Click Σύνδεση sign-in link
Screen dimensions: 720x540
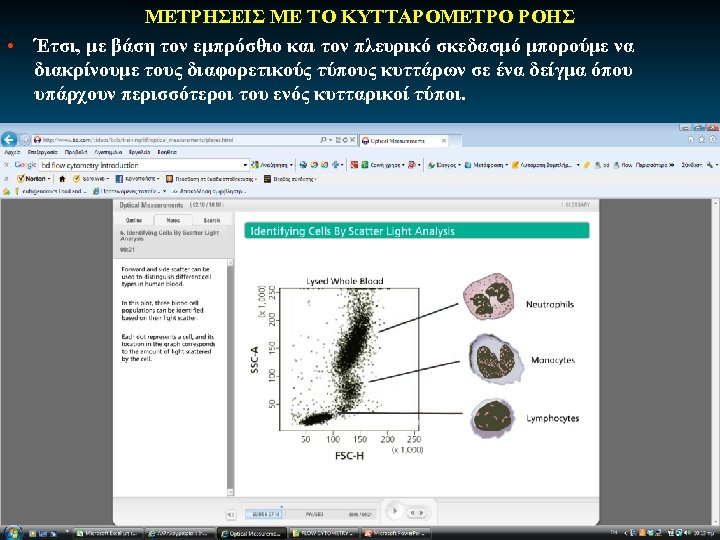click(692, 165)
